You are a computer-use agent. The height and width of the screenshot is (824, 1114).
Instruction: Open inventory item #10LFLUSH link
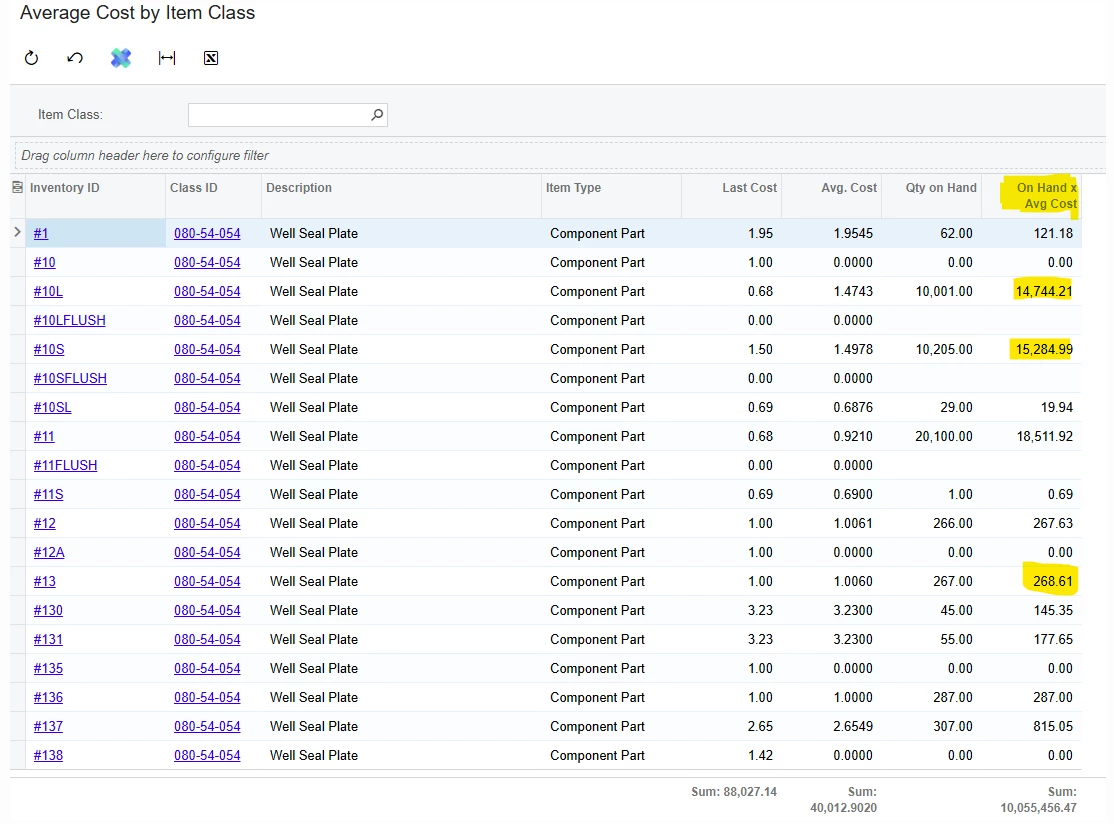(70, 320)
